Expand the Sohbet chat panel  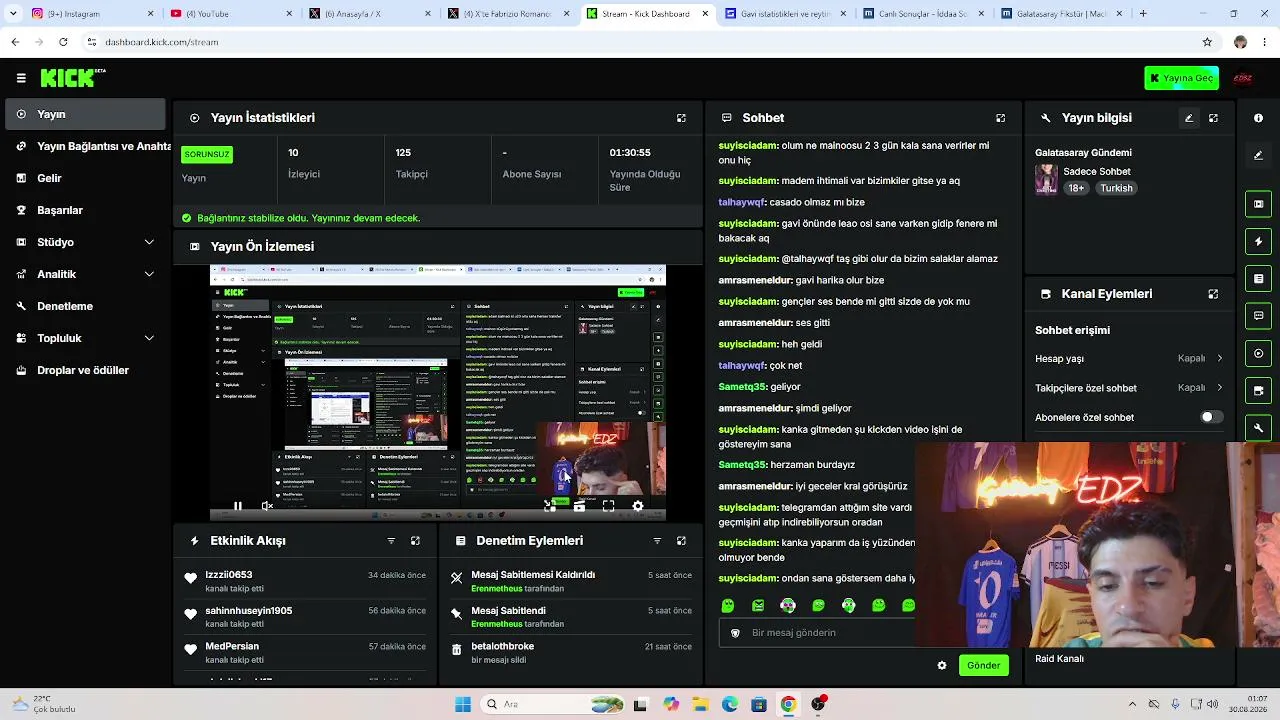(1000, 118)
